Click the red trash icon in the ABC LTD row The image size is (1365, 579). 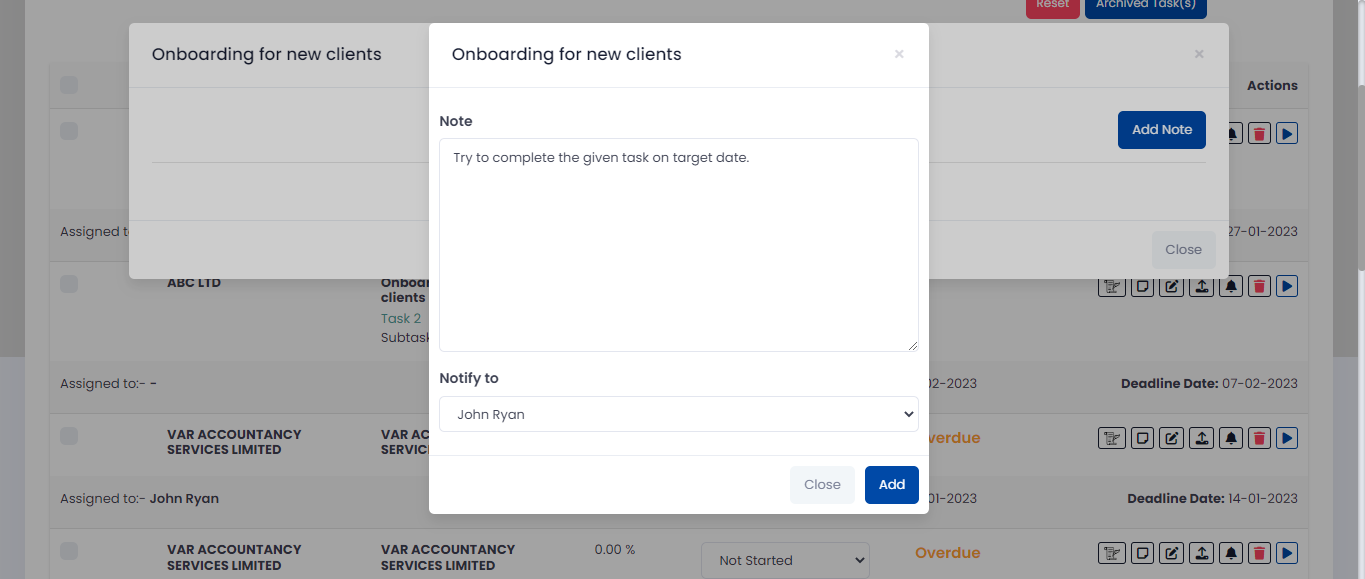[x=1259, y=286]
